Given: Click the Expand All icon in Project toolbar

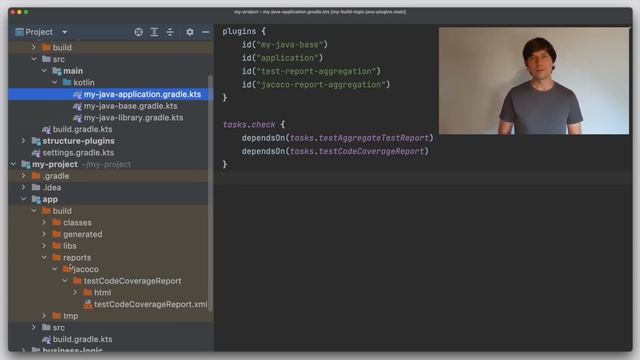Looking at the screenshot, I should (154, 32).
